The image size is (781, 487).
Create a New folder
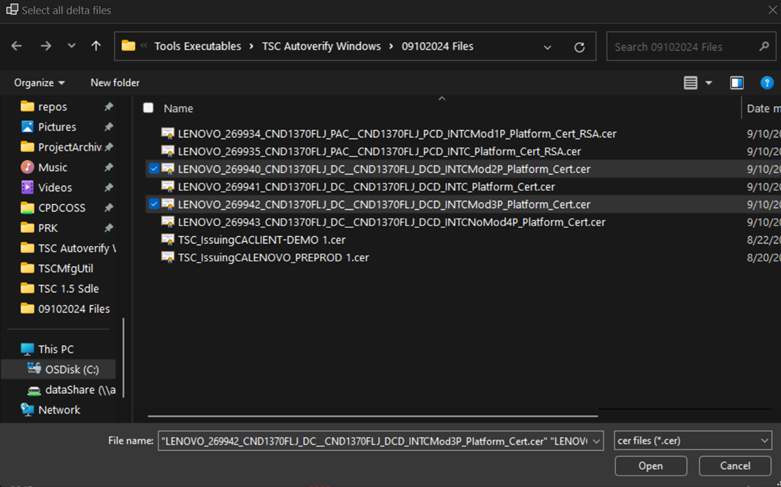click(x=115, y=83)
